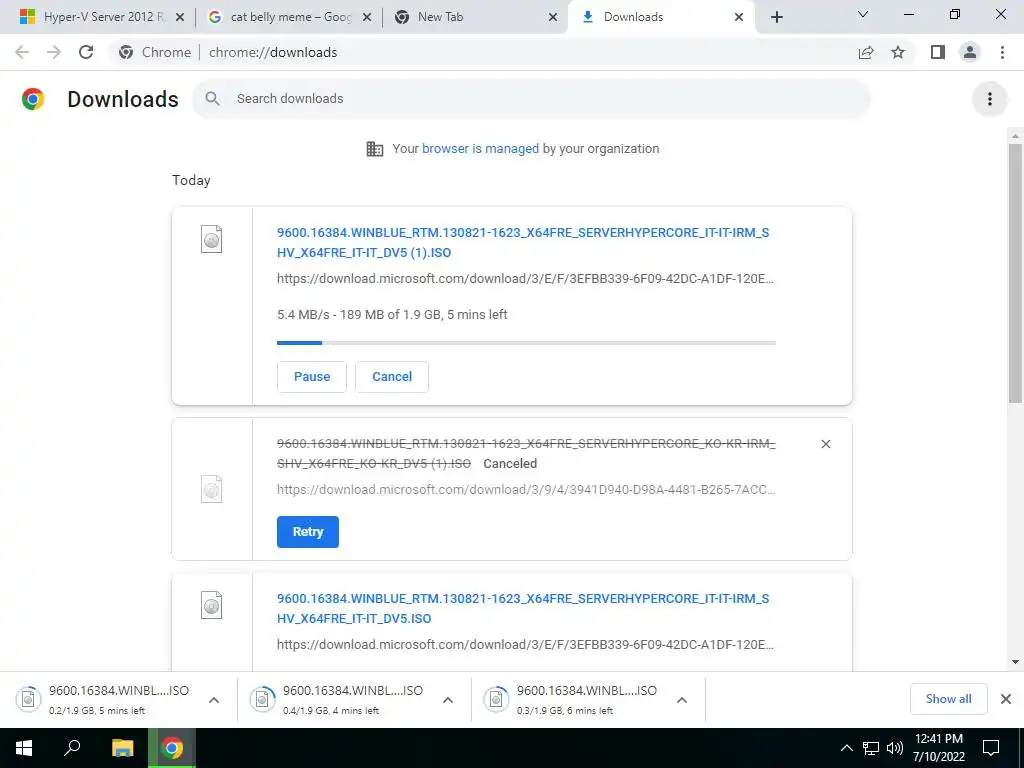Click the search magnifier in Search downloads
This screenshot has width=1024, height=768.
click(212, 99)
